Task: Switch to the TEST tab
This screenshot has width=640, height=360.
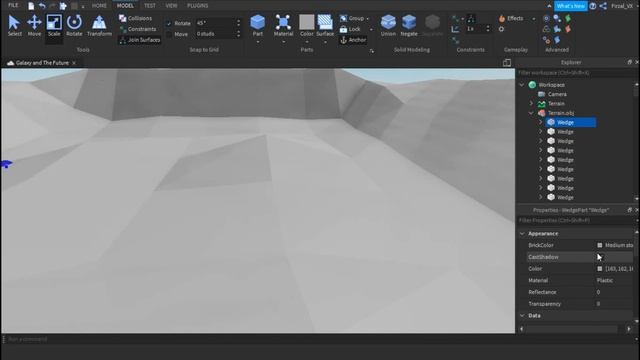Action: point(150,6)
